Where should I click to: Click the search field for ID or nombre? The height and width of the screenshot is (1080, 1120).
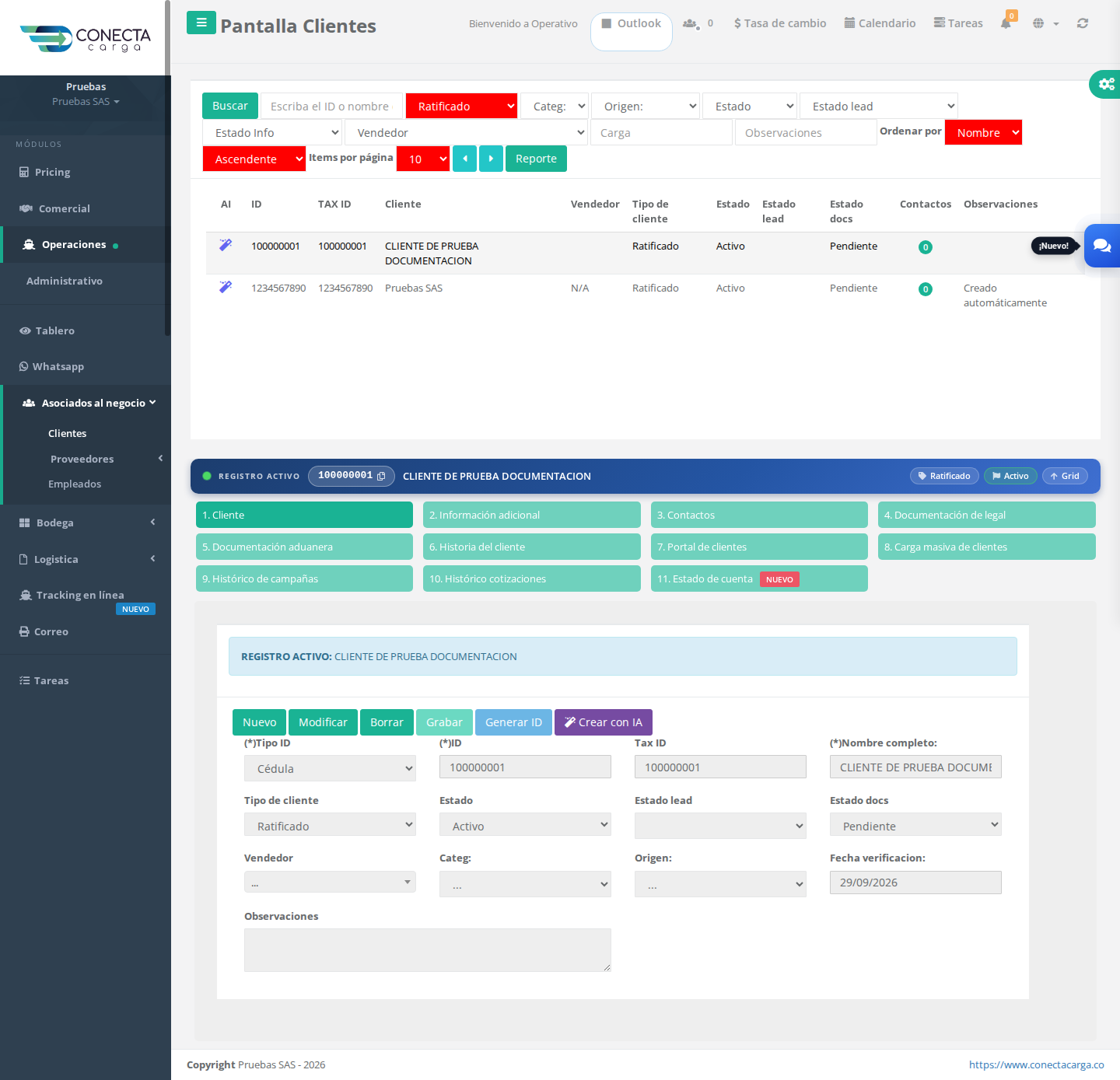331,106
